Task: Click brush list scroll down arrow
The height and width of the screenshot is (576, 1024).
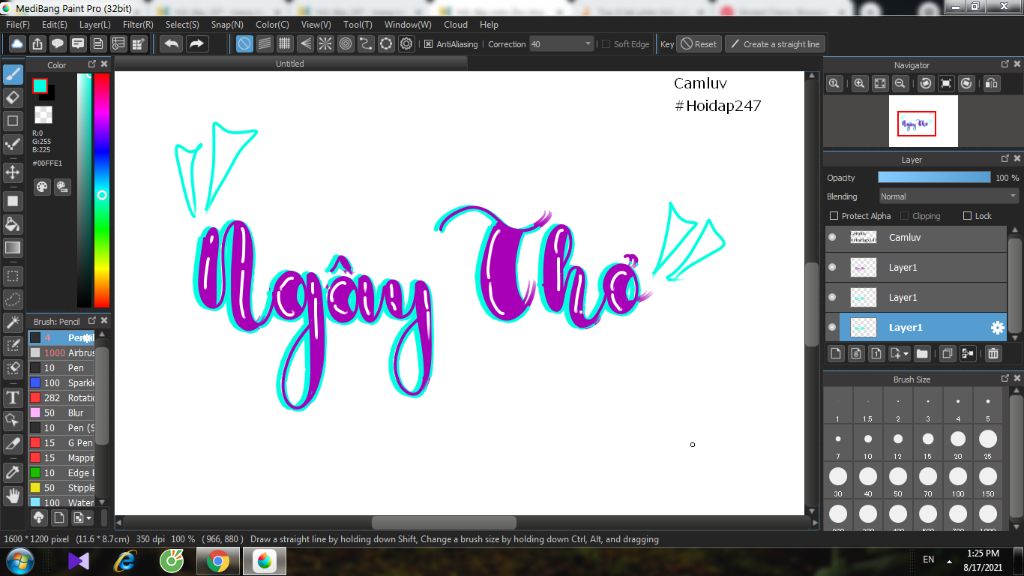Action: pos(102,502)
